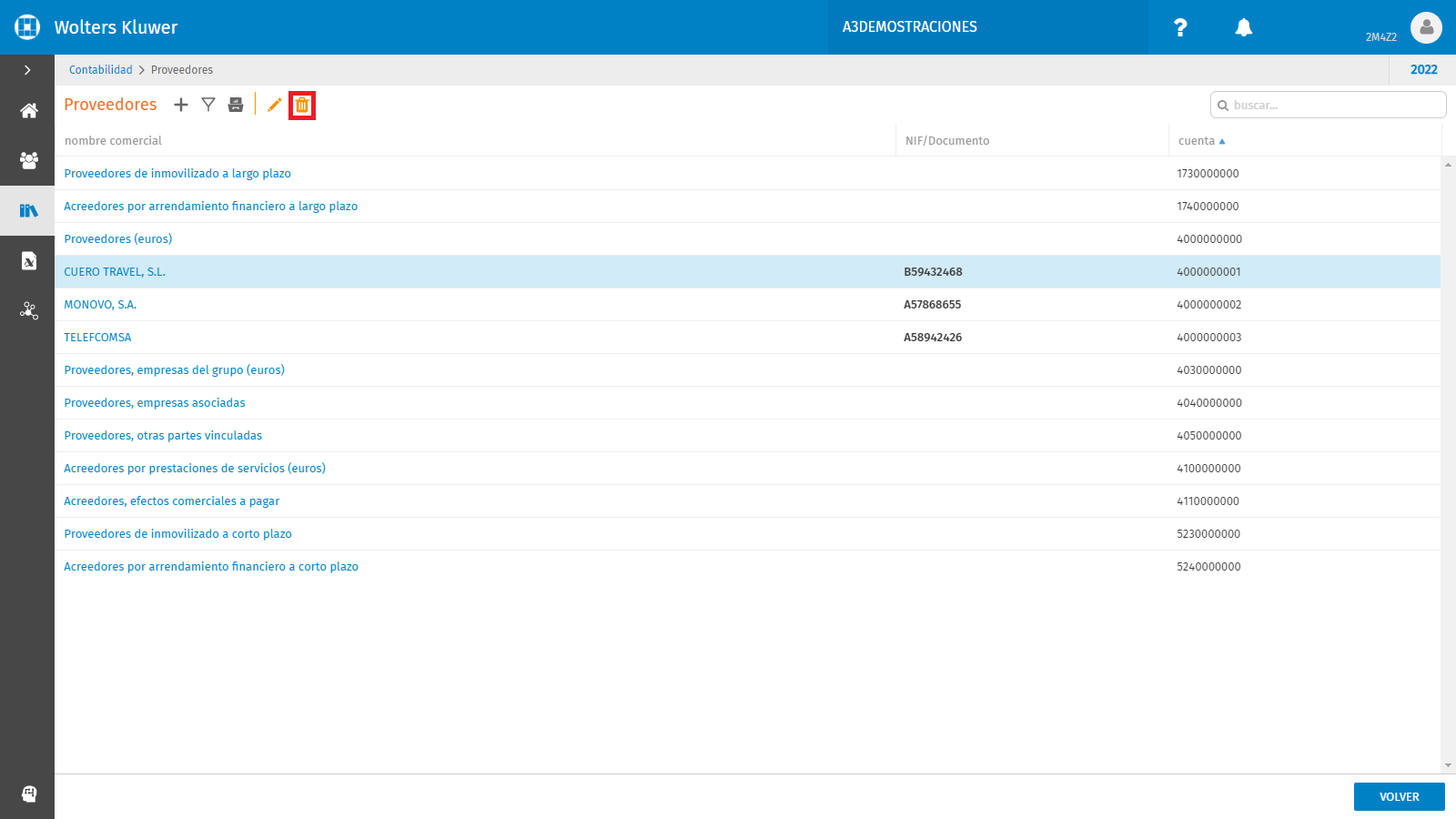
Task: Open Acreedores, efectos comerciales a pagar
Action: (171, 501)
